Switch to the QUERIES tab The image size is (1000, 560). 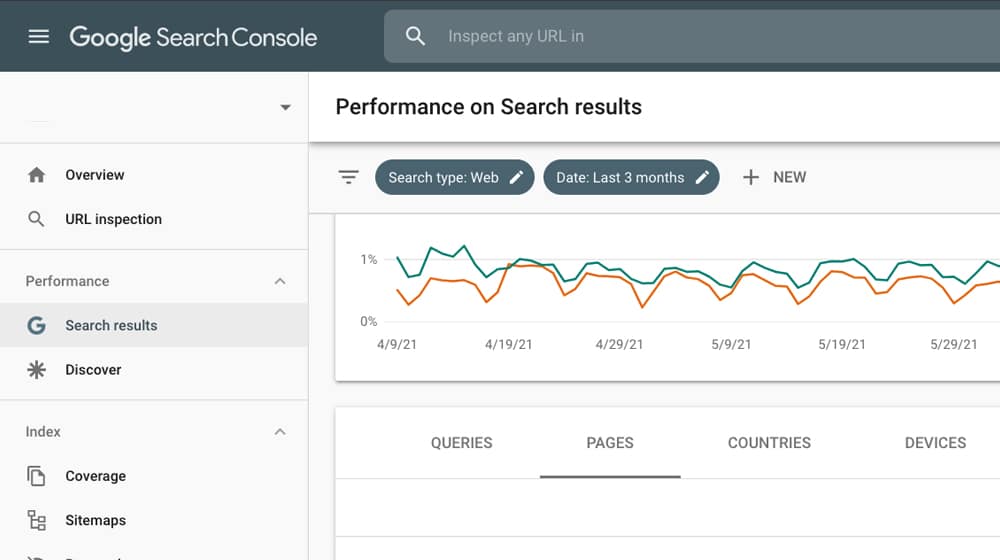(x=462, y=443)
